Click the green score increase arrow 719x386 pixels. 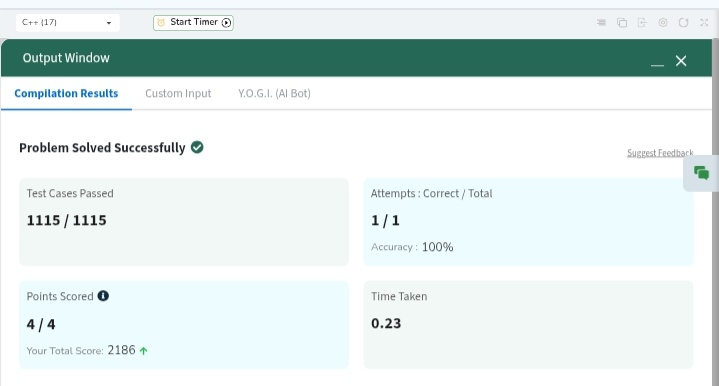[144, 351]
